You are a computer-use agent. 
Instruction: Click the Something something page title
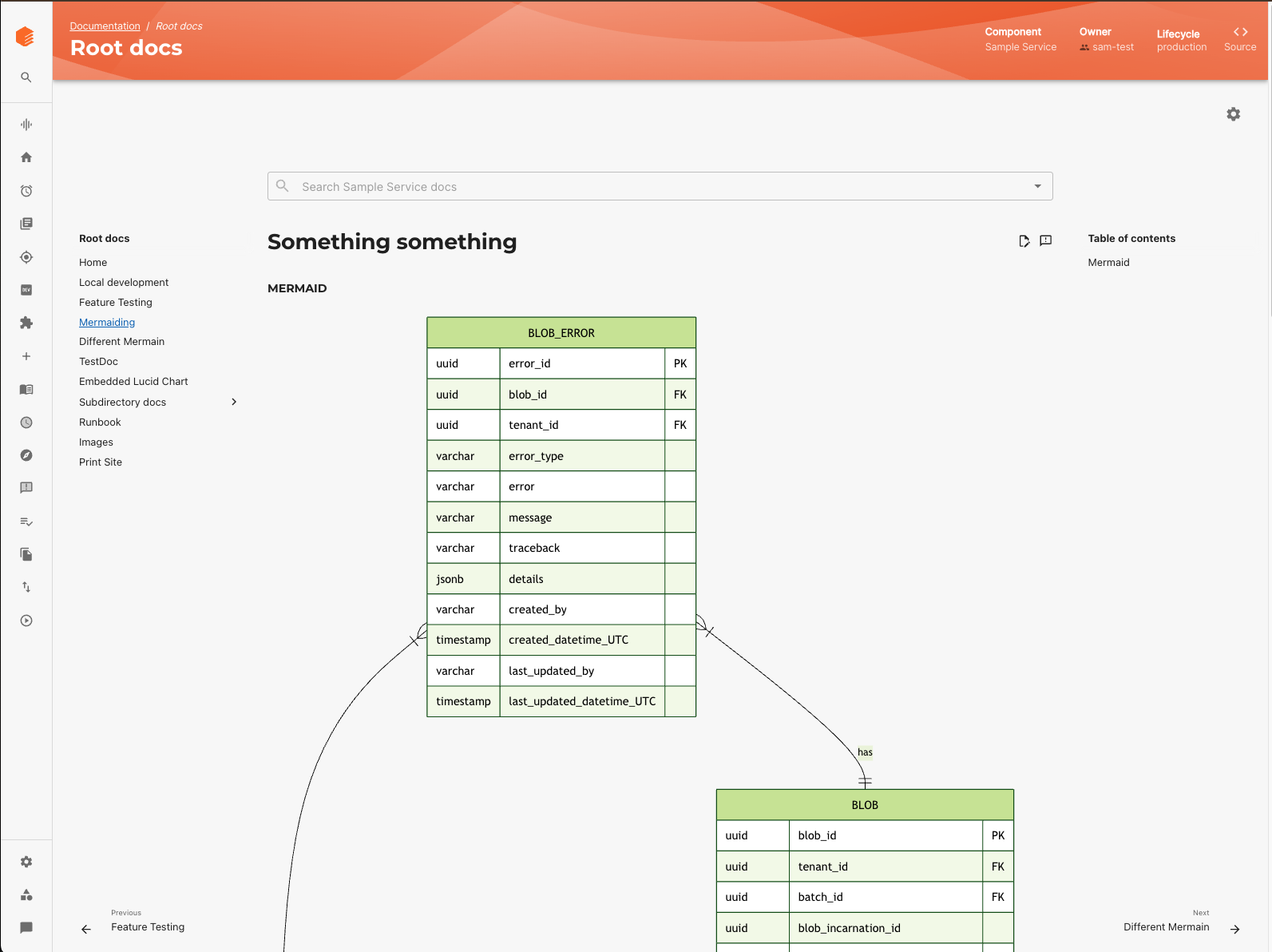[392, 242]
